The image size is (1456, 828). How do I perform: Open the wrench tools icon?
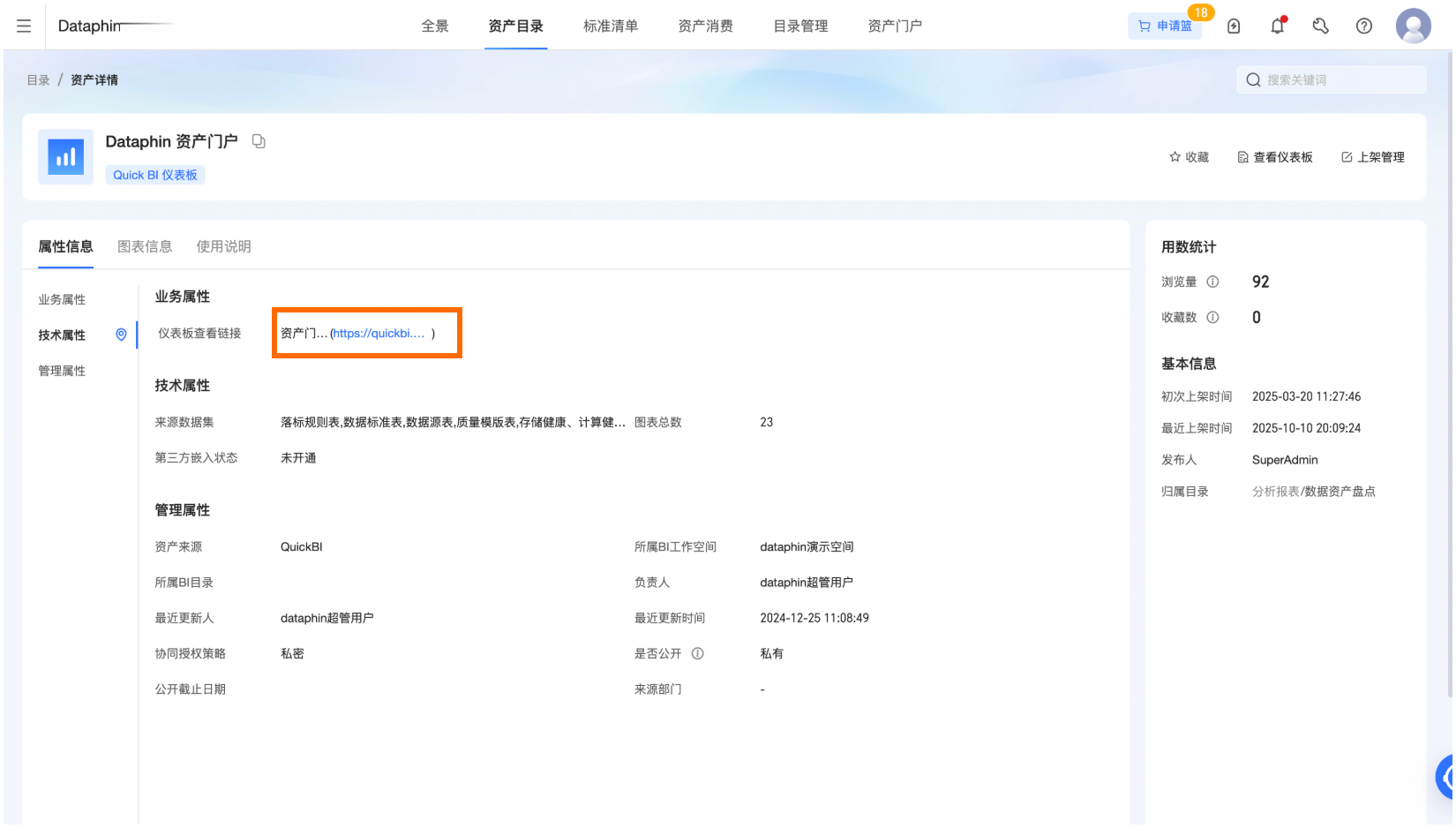coord(1320,26)
